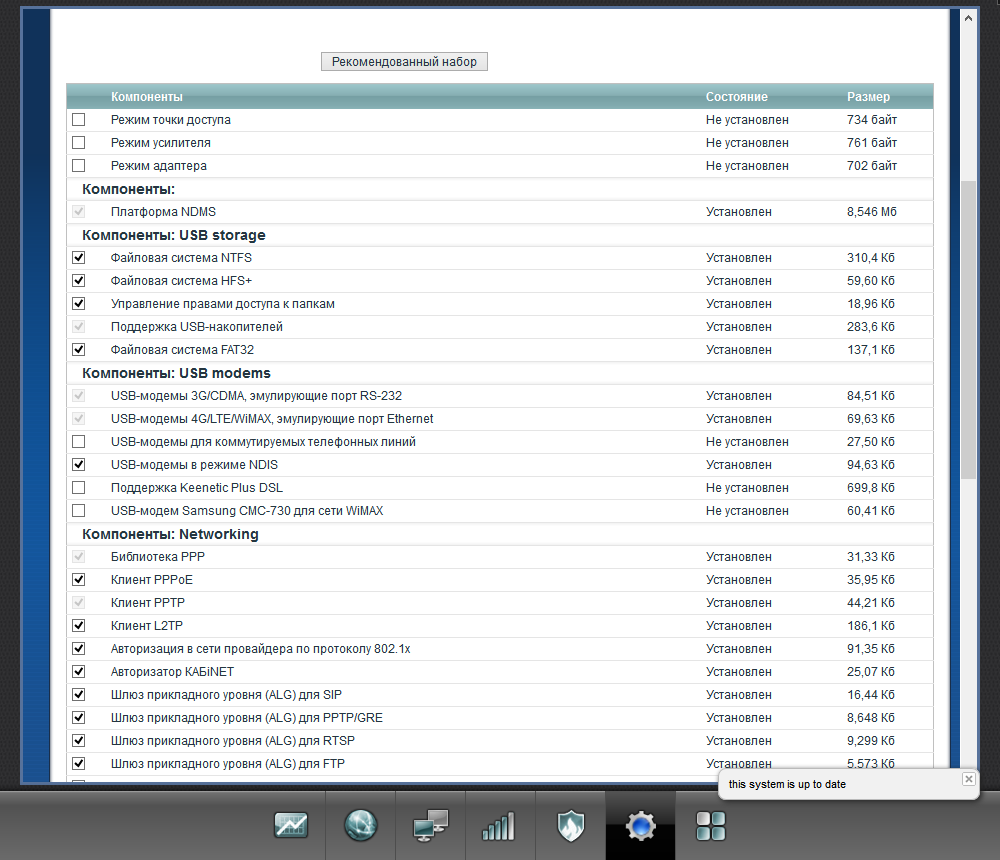Click the Компоненты: USB modems heading
Screen dimensions: 1000x860
[x=176, y=373]
